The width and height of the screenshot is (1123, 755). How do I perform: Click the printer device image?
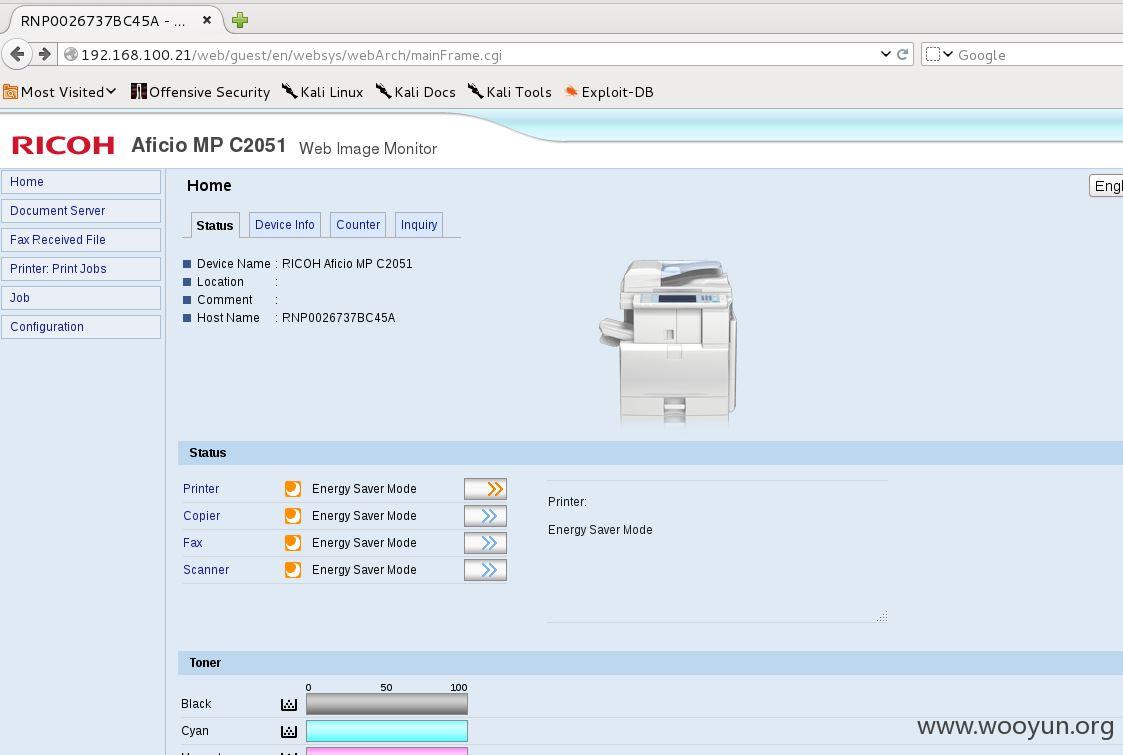click(670, 341)
